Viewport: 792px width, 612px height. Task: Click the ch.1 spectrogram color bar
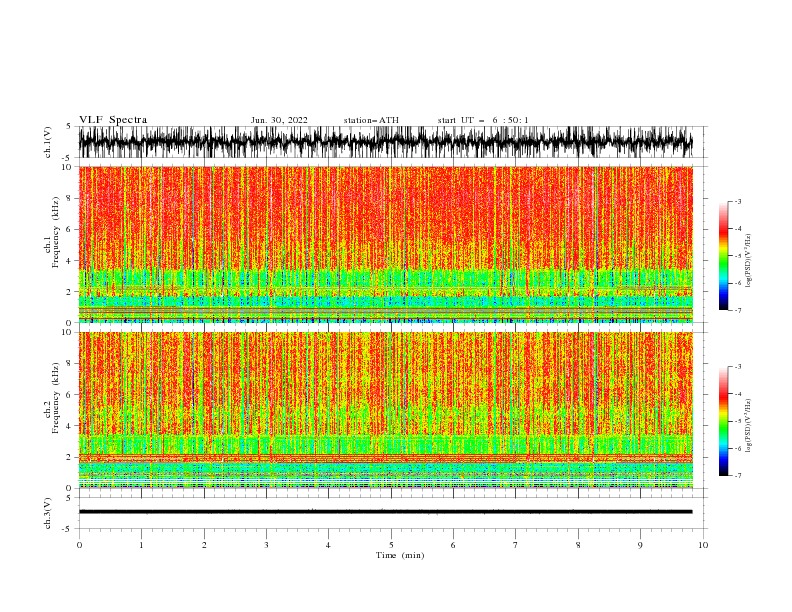[x=724, y=256]
